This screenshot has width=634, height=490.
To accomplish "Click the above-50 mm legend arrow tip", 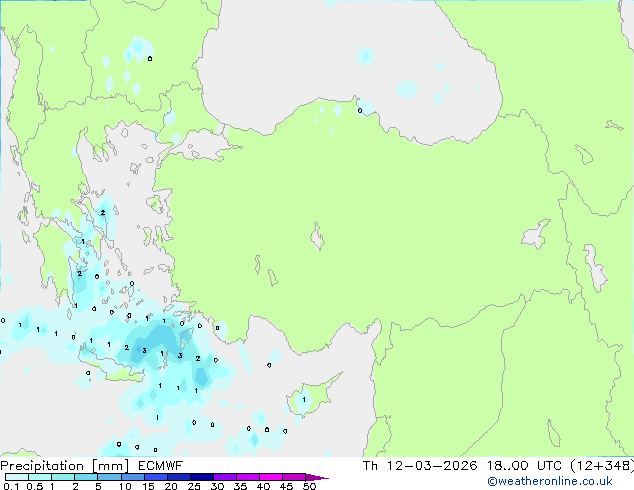I will (317, 478).
